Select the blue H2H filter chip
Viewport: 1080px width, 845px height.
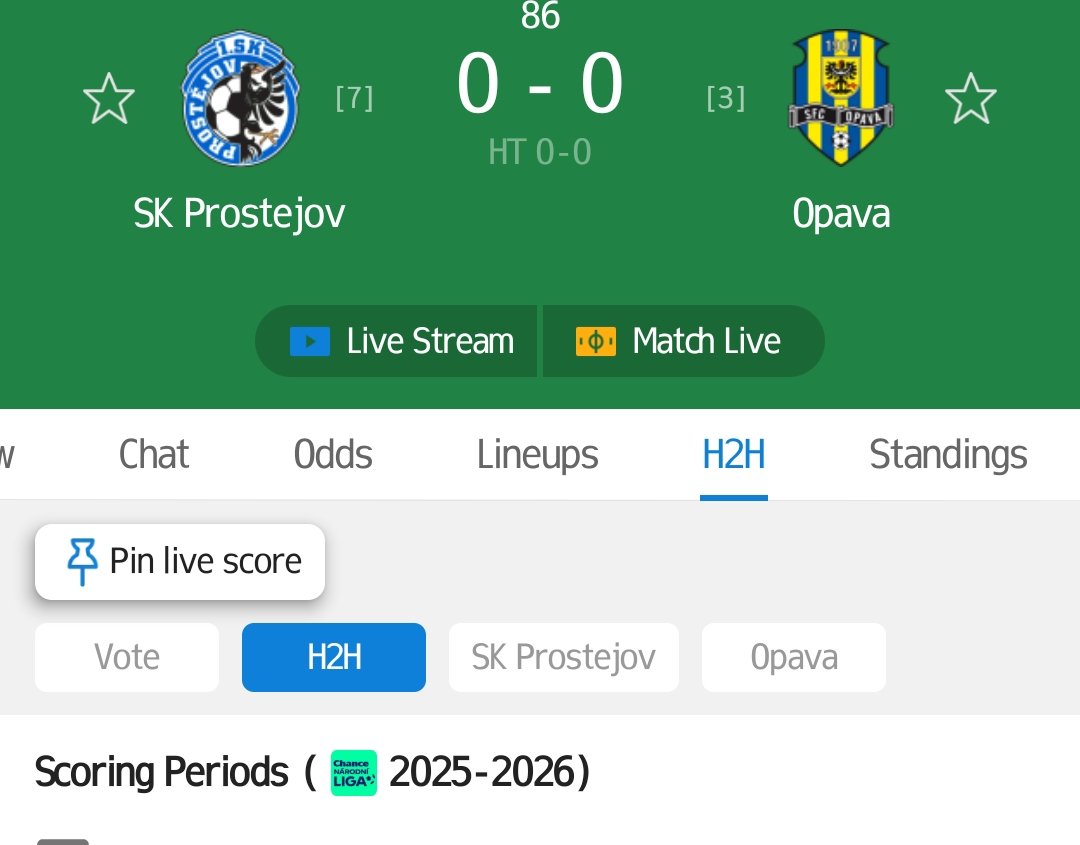point(334,657)
